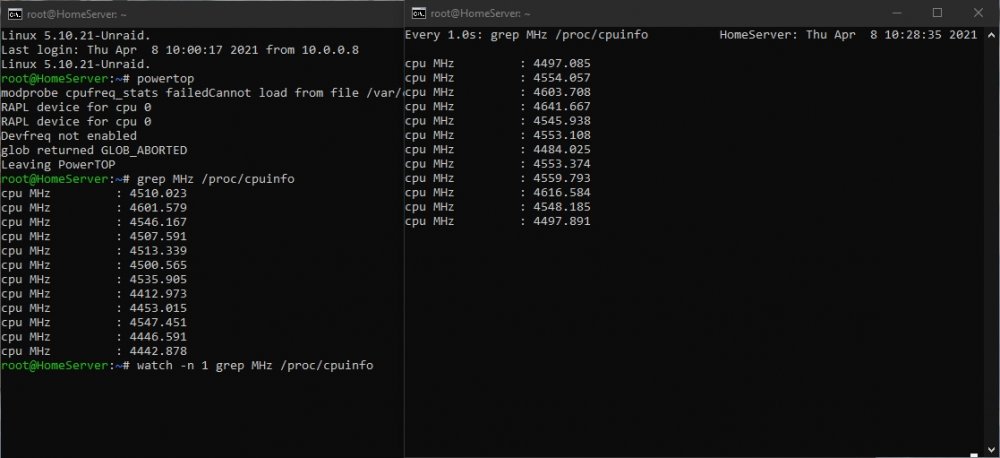Click the scrollbar down arrow in right window

click(991, 451)
